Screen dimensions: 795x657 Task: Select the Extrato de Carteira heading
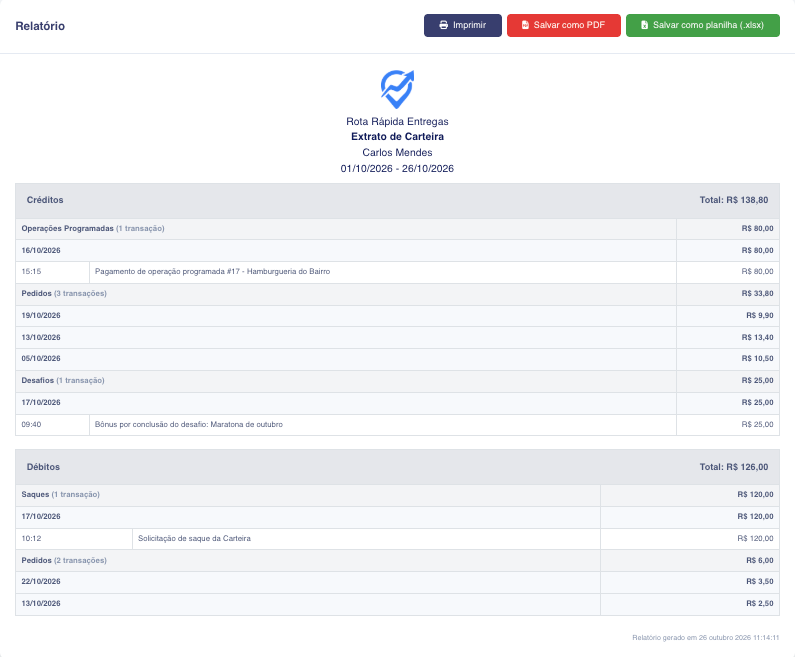(x=397, y=136)
